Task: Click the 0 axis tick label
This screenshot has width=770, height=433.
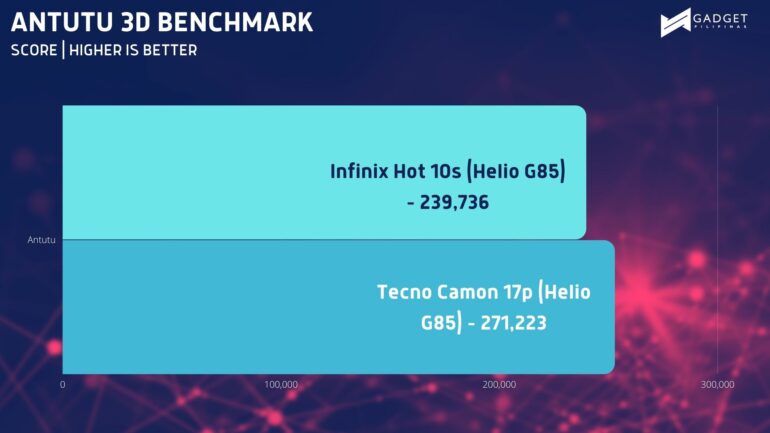Action: [62, 384]
